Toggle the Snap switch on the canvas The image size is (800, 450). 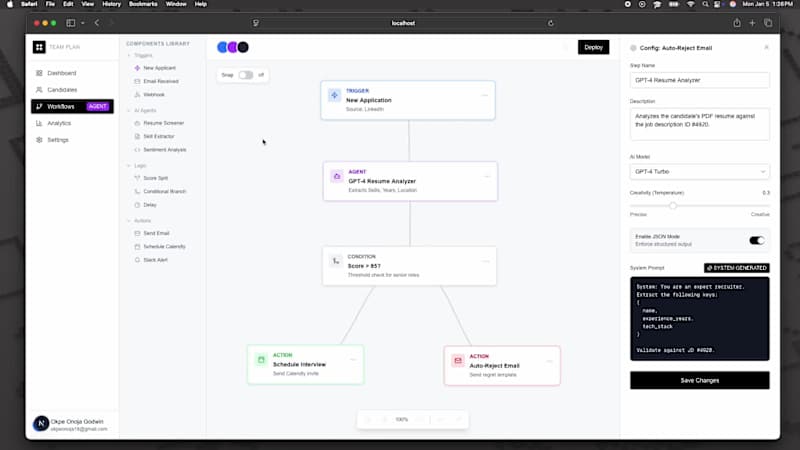(x=246, y=75)
